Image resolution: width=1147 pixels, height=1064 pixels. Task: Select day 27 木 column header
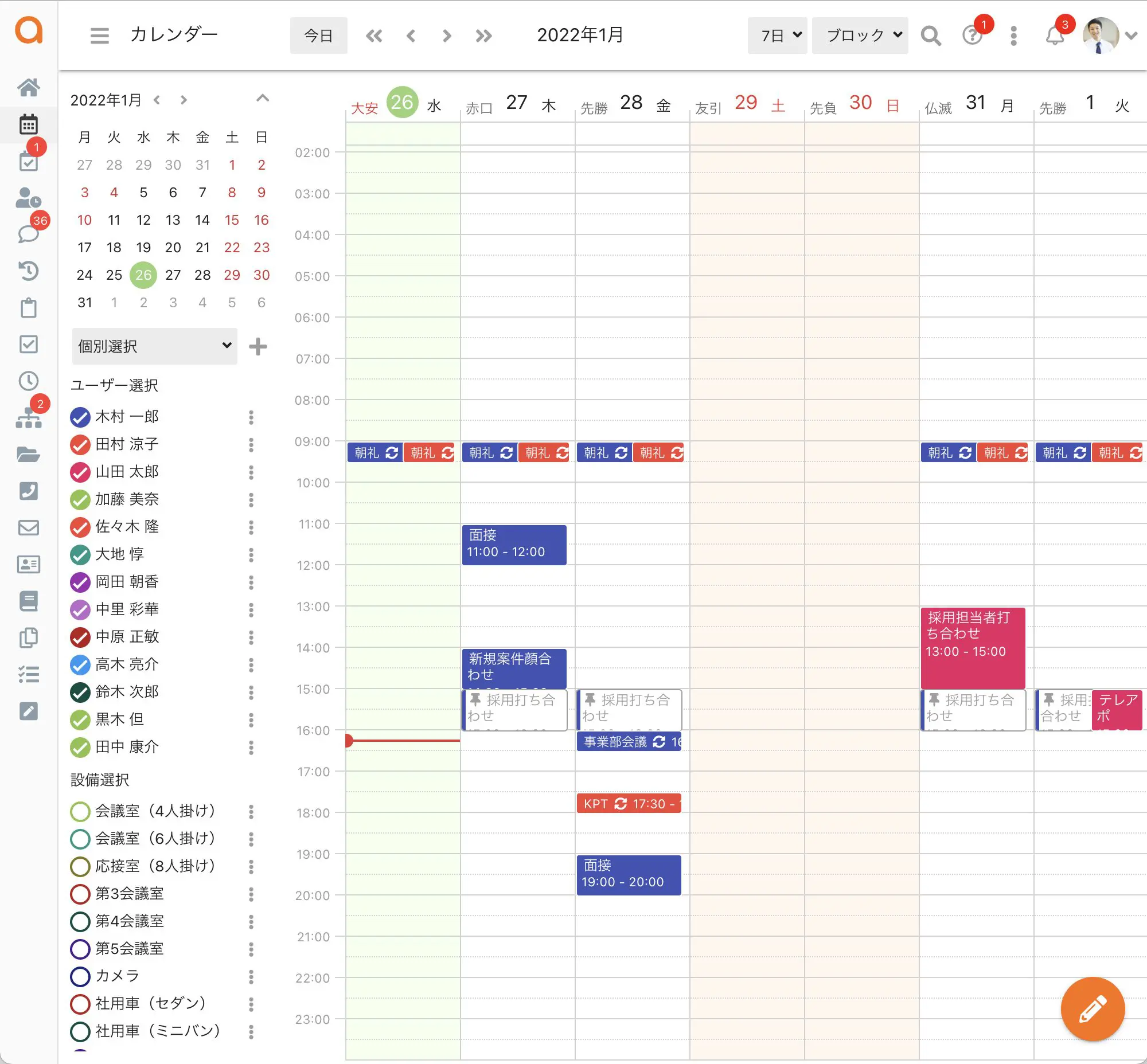(x=517, y=104)
